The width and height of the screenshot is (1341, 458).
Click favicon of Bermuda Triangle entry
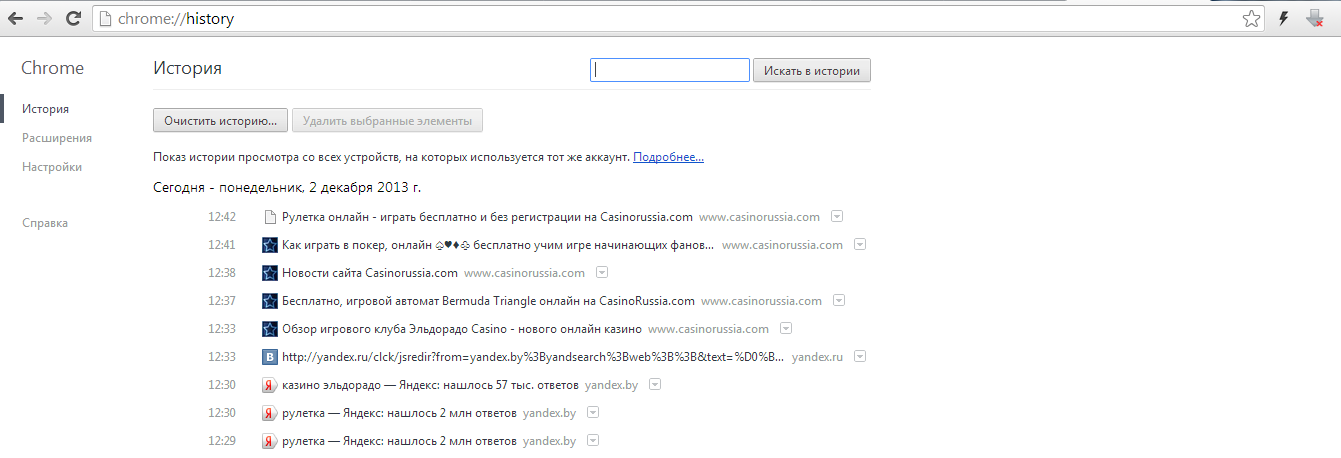pyautogui.click(x=269, y=301)
